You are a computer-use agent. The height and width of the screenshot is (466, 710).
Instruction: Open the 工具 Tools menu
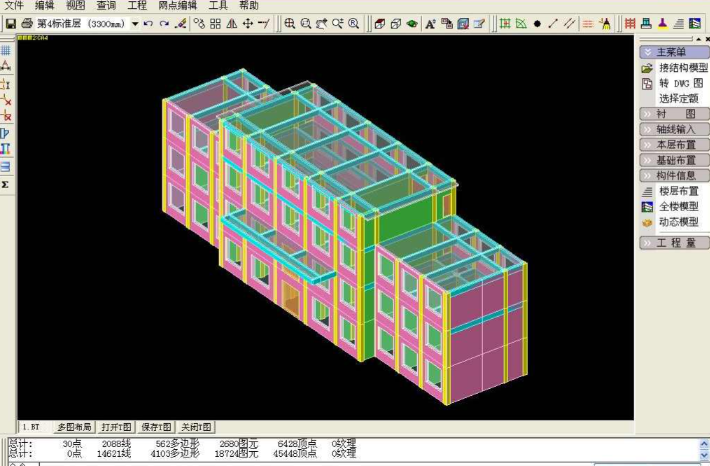point(218,6)
